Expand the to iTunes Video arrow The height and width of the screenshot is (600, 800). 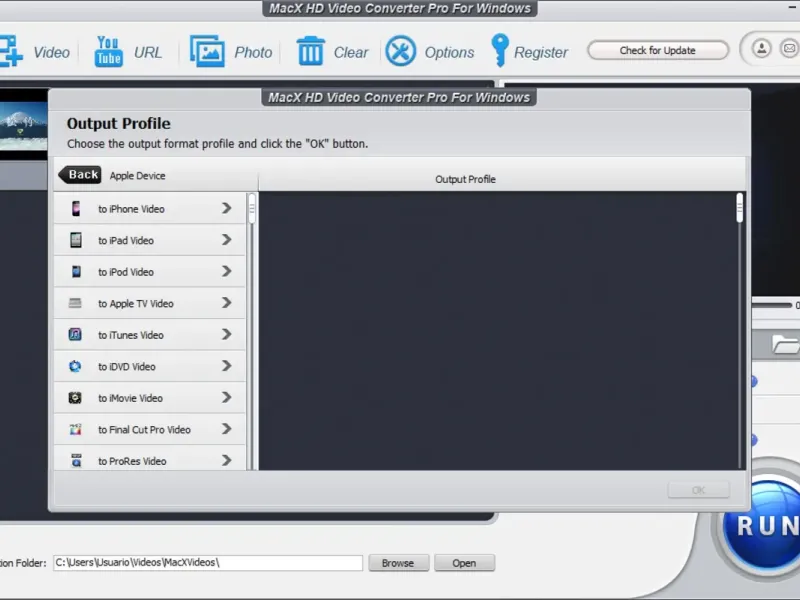pos(227,334)
